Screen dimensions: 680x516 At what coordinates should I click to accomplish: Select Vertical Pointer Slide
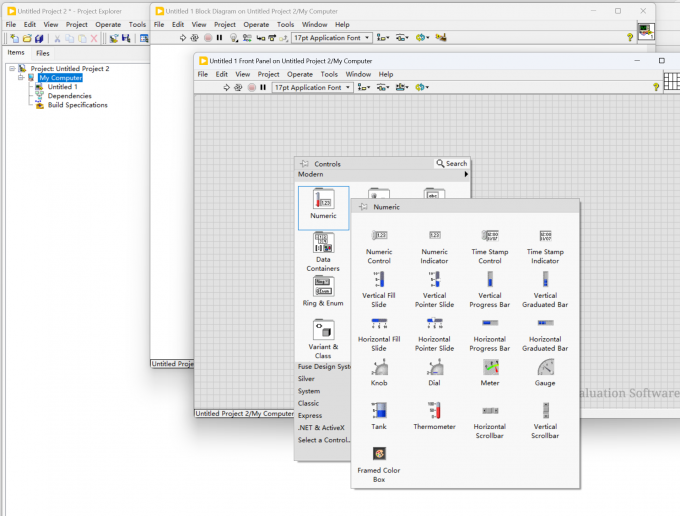pos(434,290)
